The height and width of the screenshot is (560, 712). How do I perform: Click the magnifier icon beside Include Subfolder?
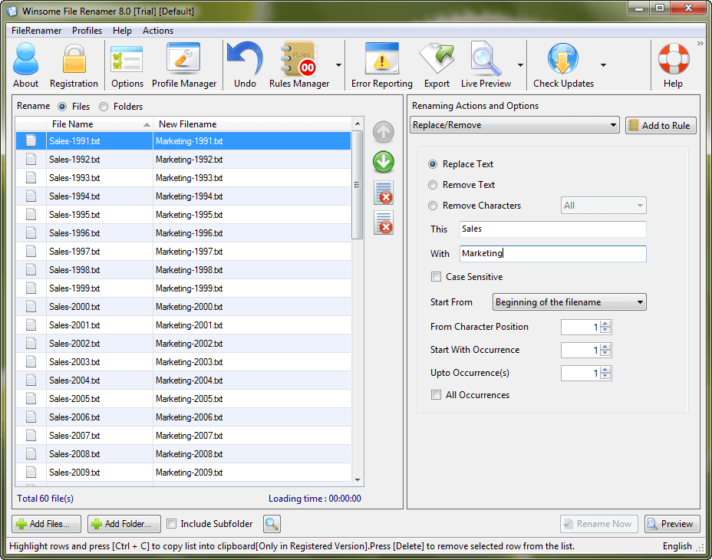click(x=272, y=524)
